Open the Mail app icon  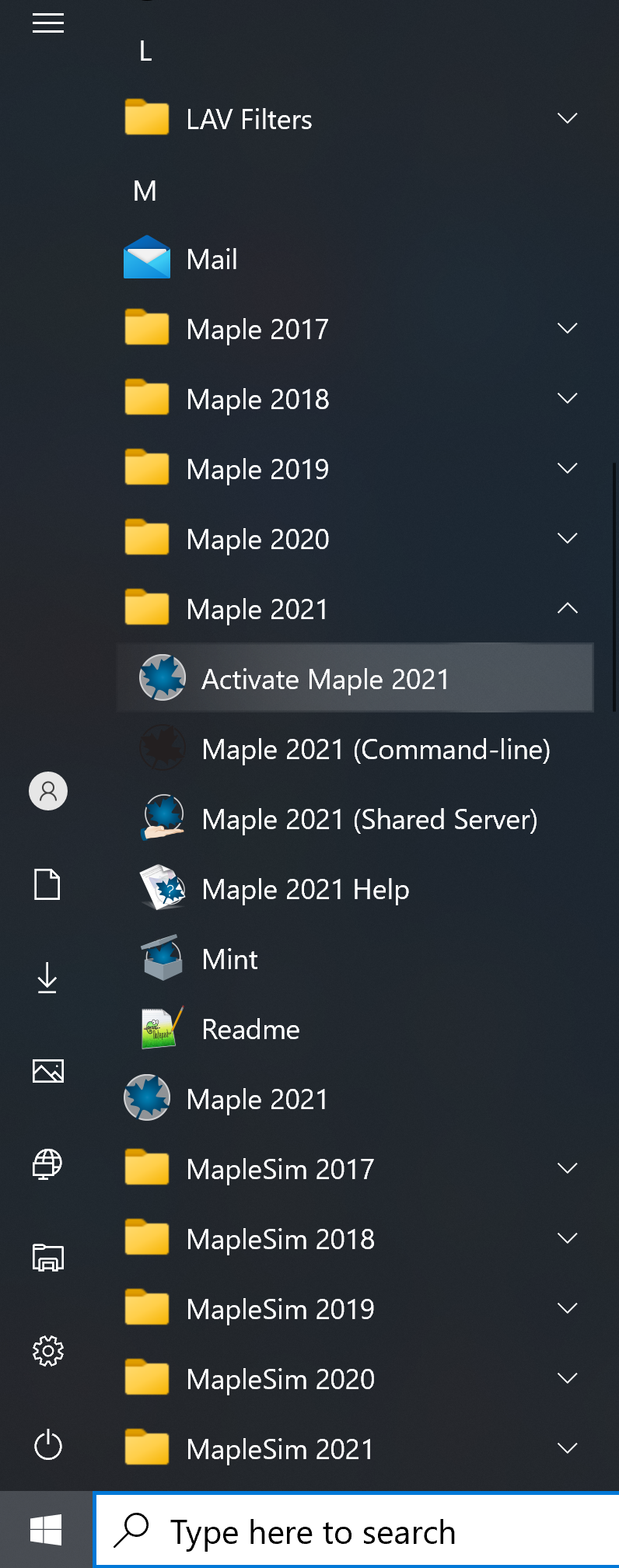tap(147, 258)
